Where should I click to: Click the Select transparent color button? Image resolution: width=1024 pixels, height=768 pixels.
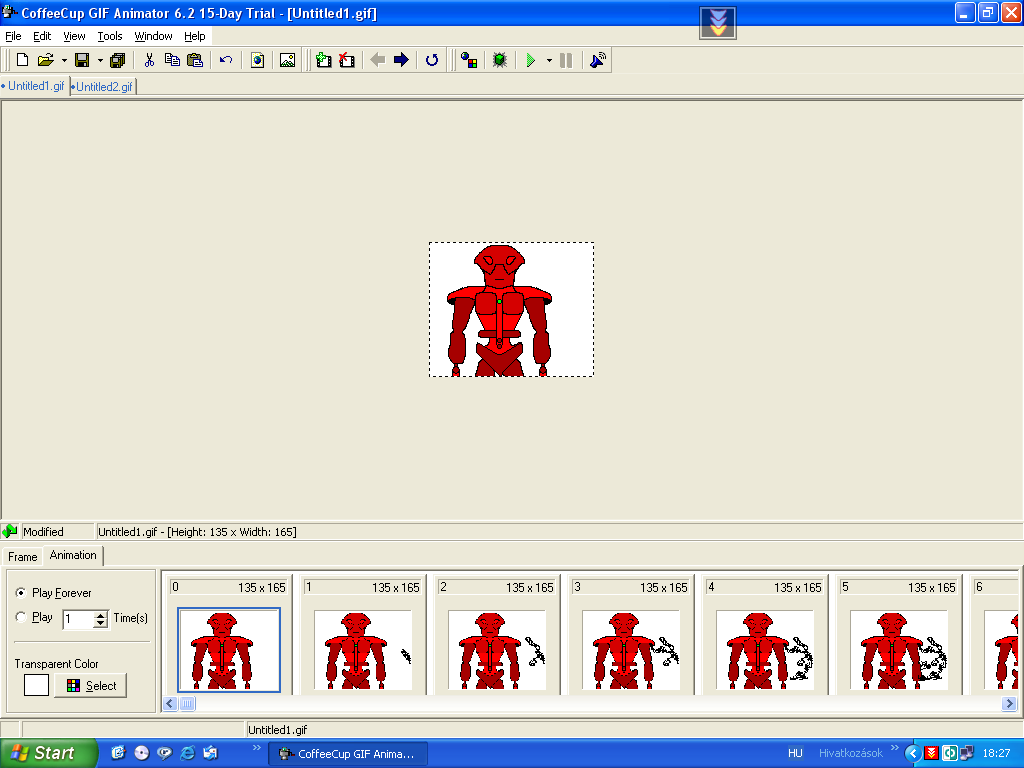coord(90,686)
